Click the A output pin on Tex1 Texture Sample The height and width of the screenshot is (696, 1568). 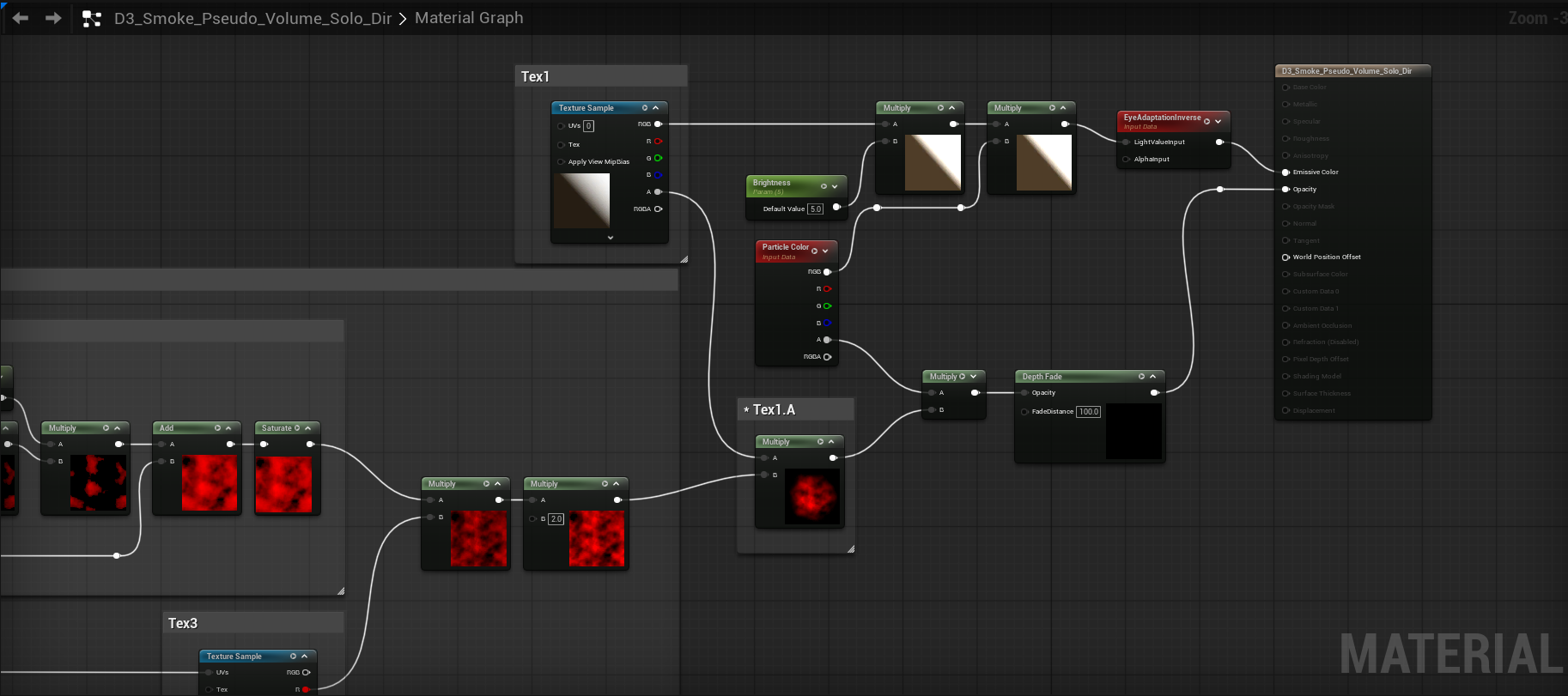click(659, 192)
